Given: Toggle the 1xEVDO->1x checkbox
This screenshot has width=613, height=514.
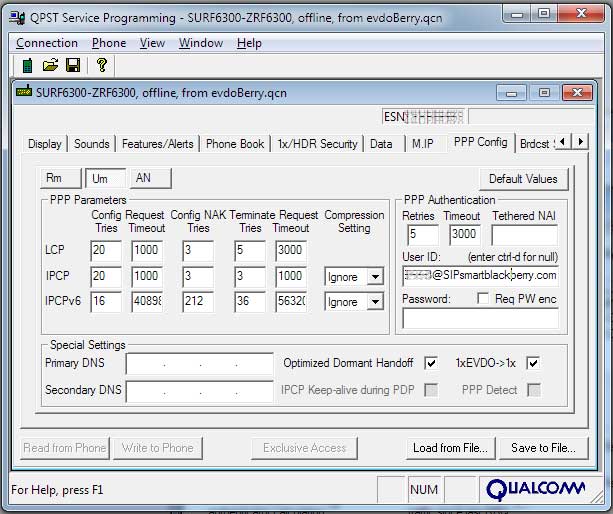Looking at the screenshot, I should point(533,363).
